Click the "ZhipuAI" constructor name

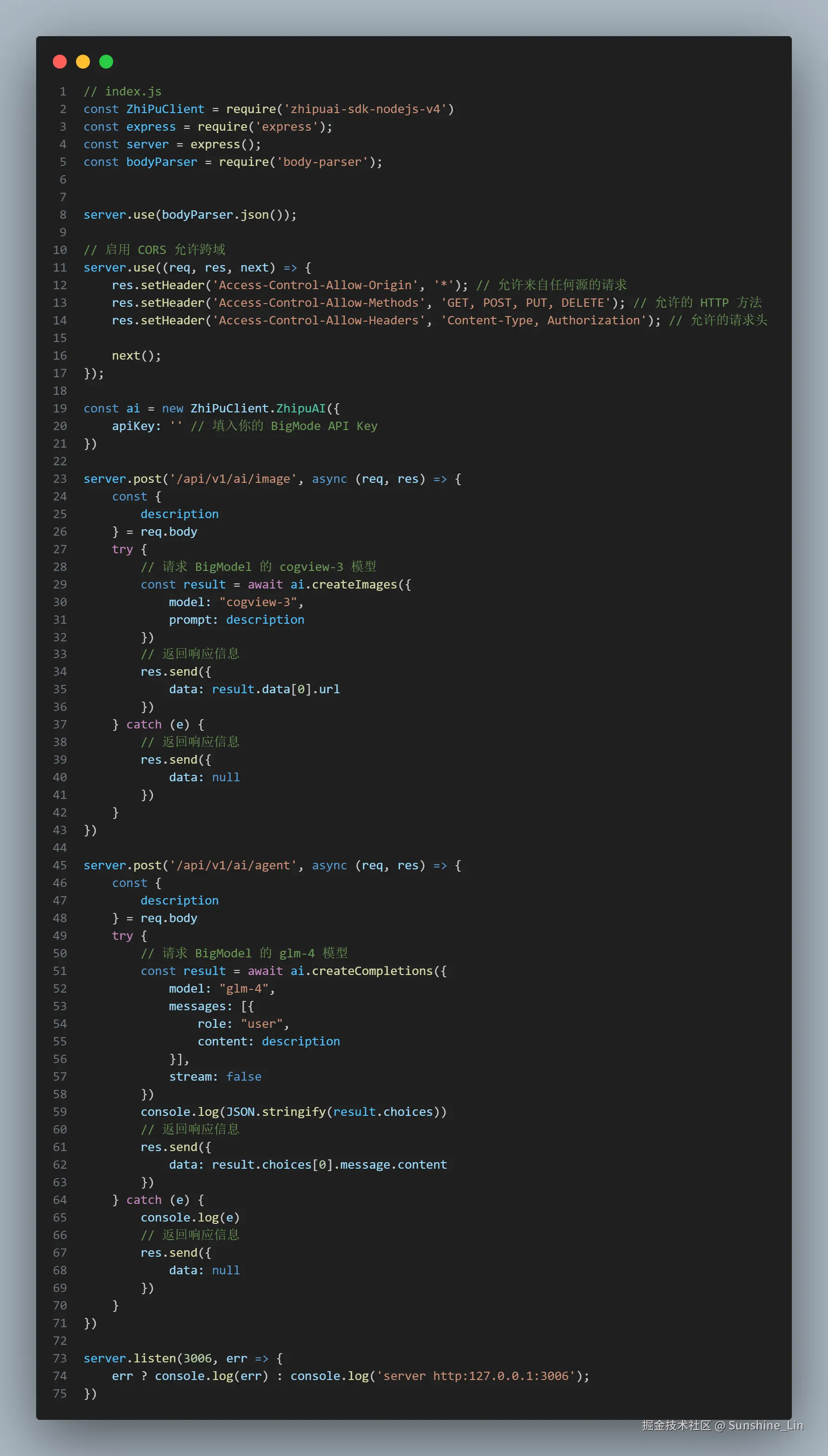pos(301,409)
